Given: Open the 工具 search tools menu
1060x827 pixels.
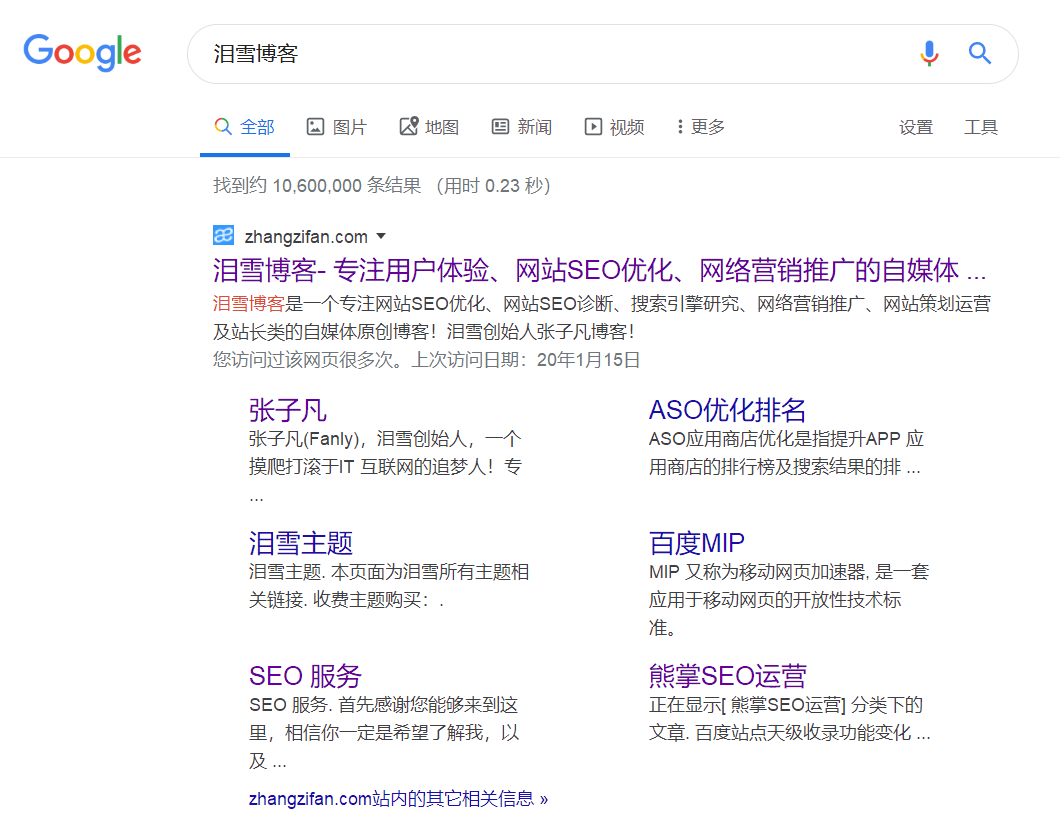Looking at the screenshot, I should point(981,127).
